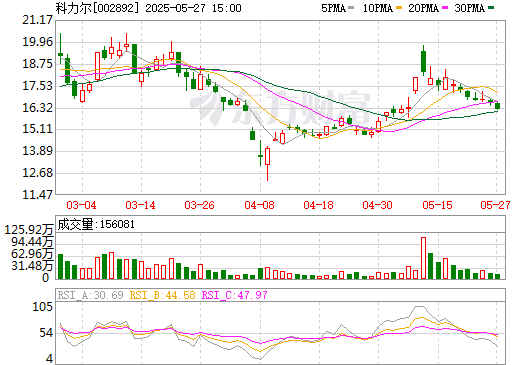Click the 54 RSI axis label
520x365 pixels.
pyautogui.click(x=46, y=333)
